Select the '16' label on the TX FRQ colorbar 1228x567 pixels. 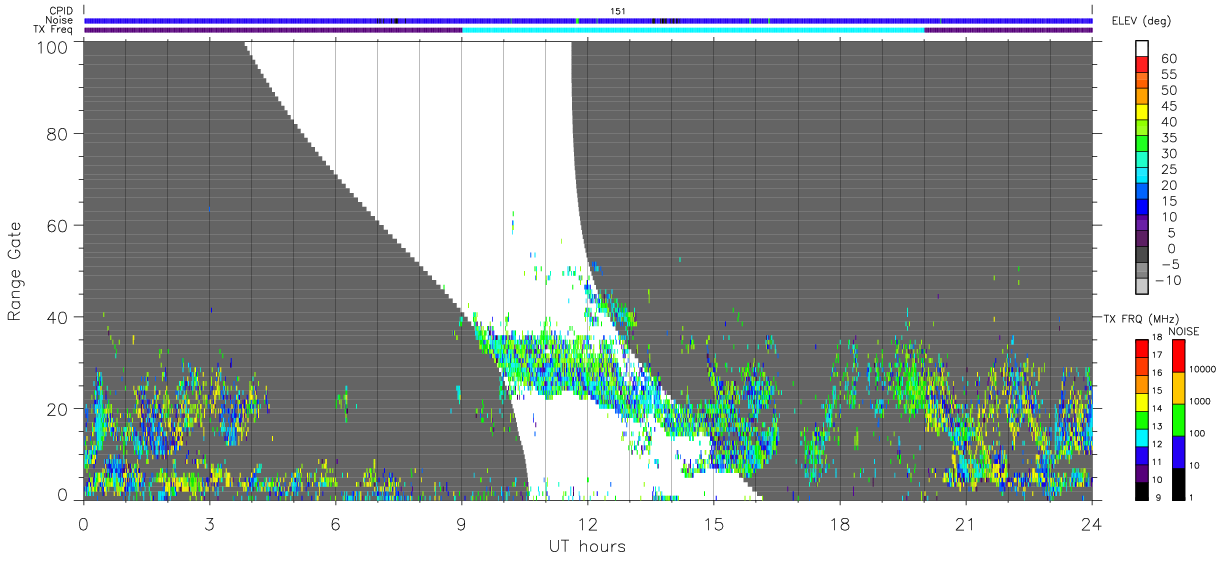coord(1158,373)
